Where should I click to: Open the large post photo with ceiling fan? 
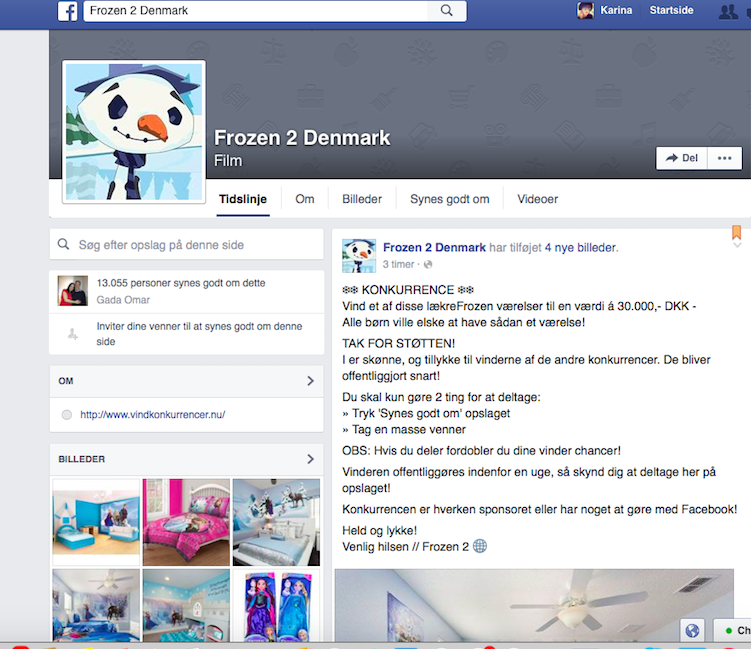click(x=534, y=605)
